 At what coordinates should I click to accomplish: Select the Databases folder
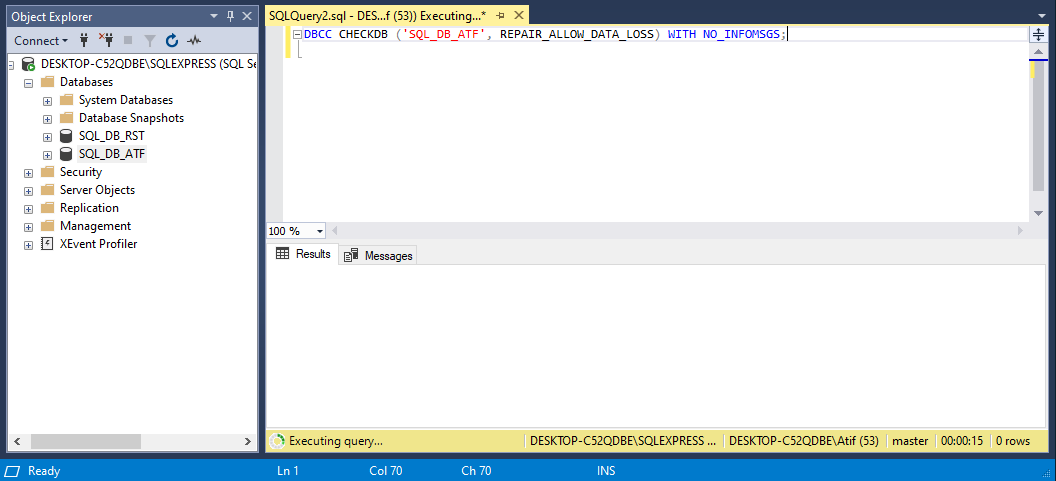[86, 82]
